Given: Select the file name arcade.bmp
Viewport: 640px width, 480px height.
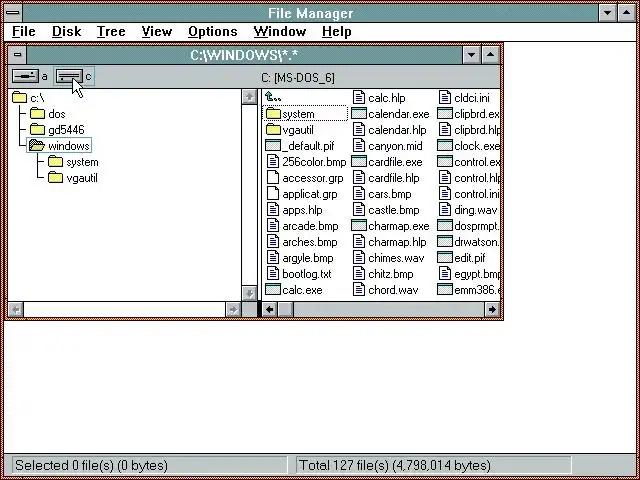Looking at the screenshot, I should pos(310,226).
